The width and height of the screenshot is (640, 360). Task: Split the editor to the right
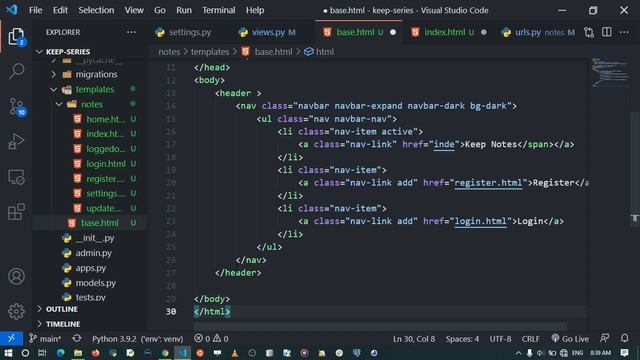point(607,32)
